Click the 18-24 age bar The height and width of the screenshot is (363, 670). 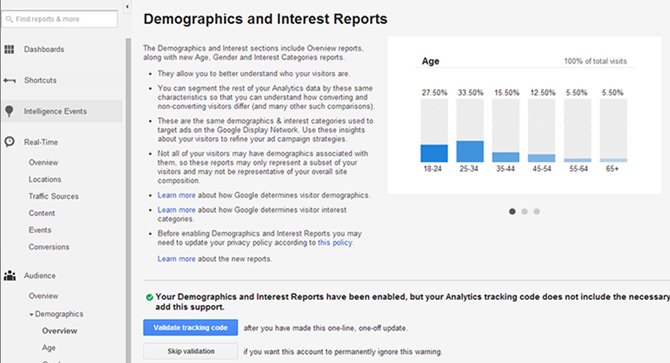[434, 153]
